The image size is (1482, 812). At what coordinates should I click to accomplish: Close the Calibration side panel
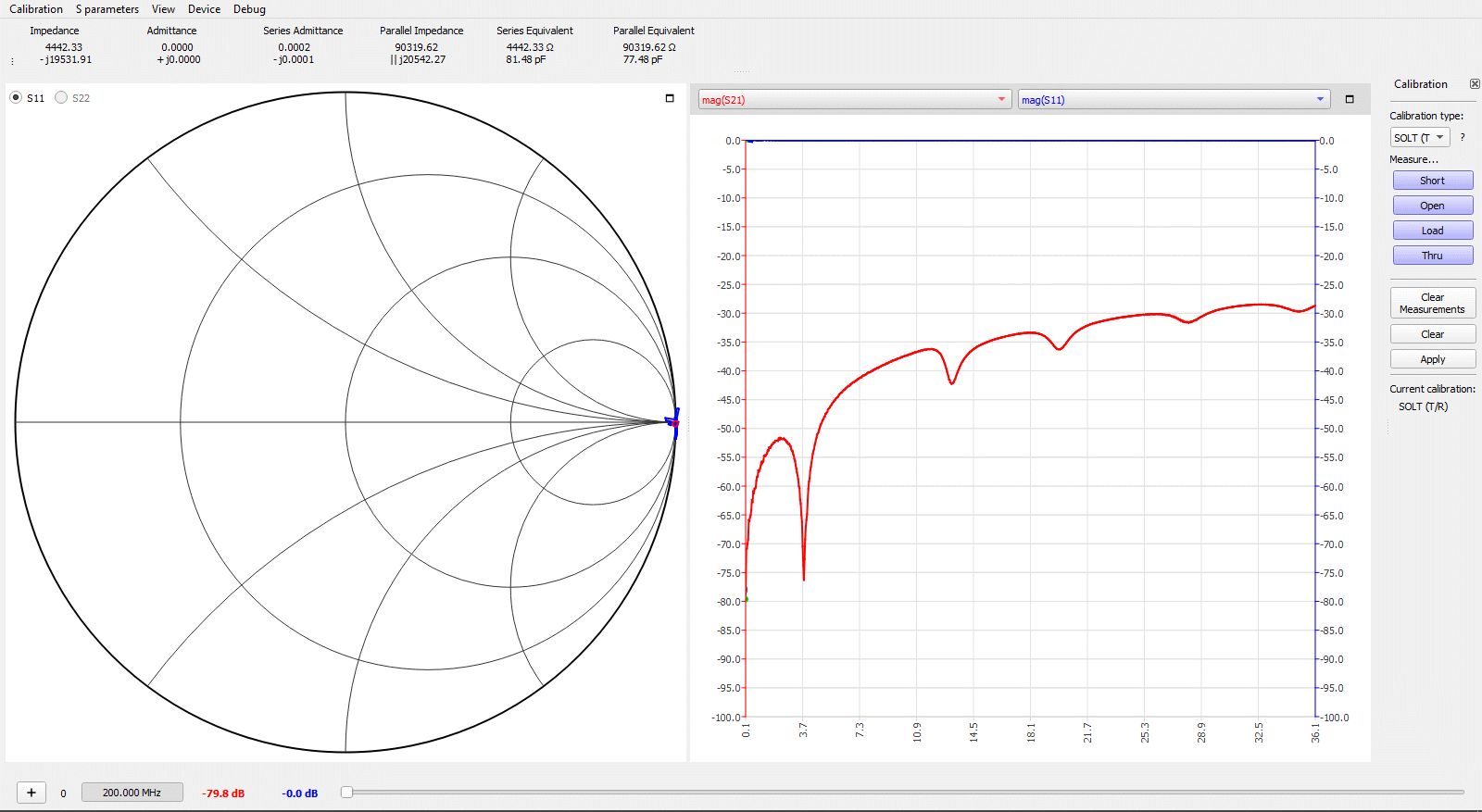click(1475, 84)
